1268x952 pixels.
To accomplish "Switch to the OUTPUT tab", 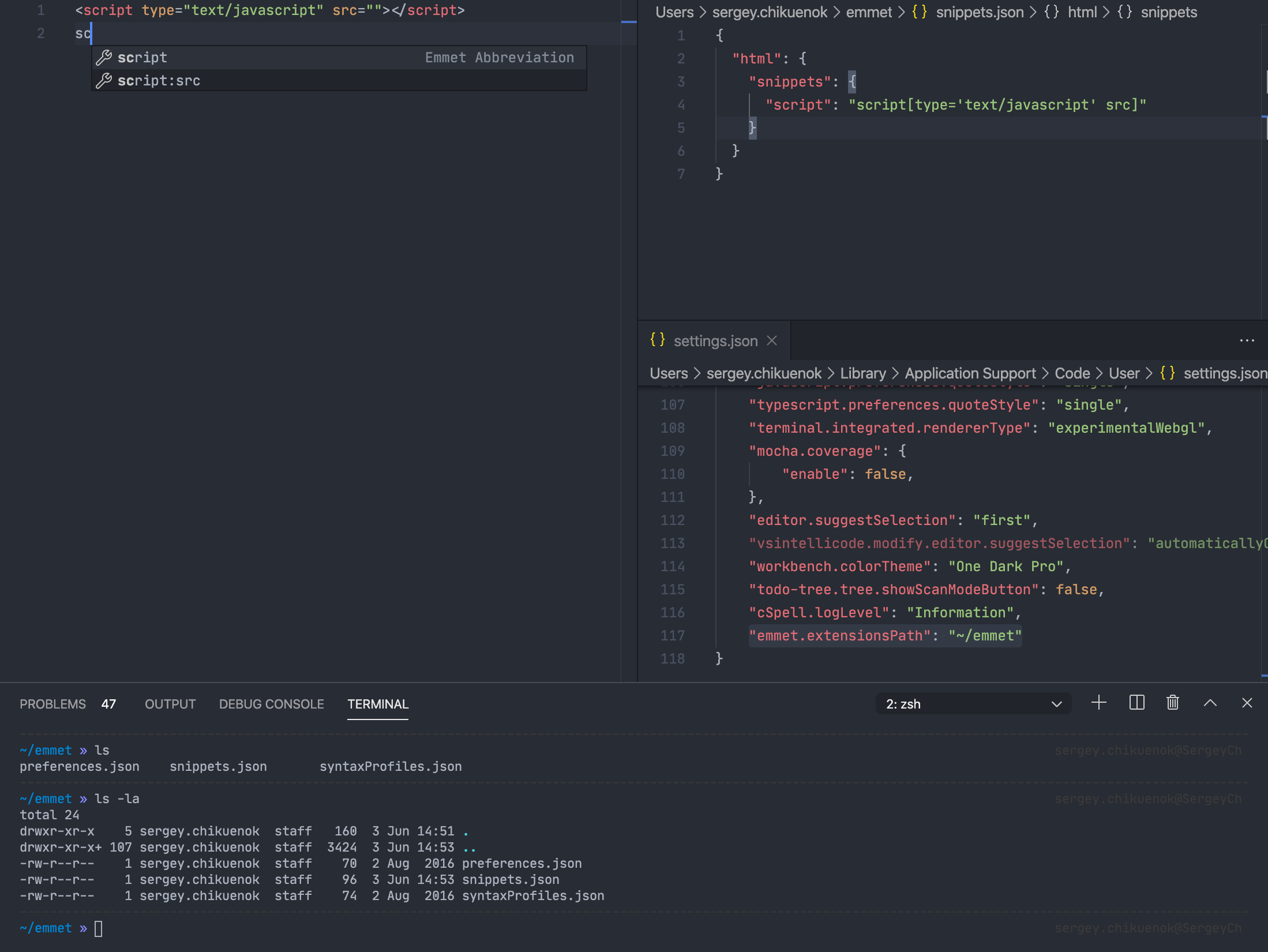I will [170, 704].
